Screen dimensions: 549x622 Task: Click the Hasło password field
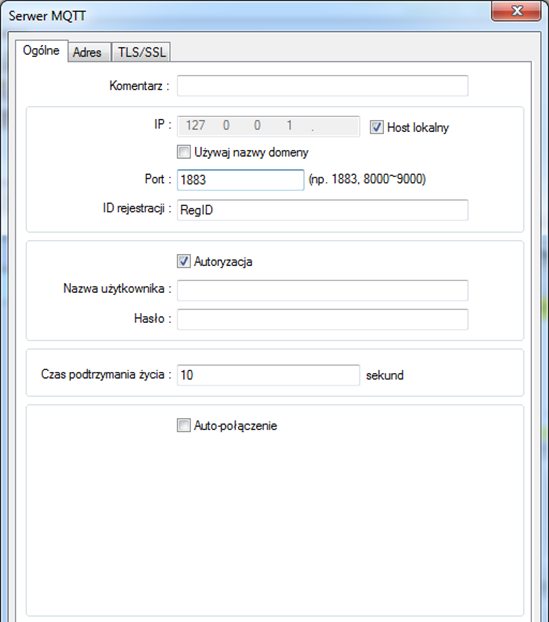322,319
